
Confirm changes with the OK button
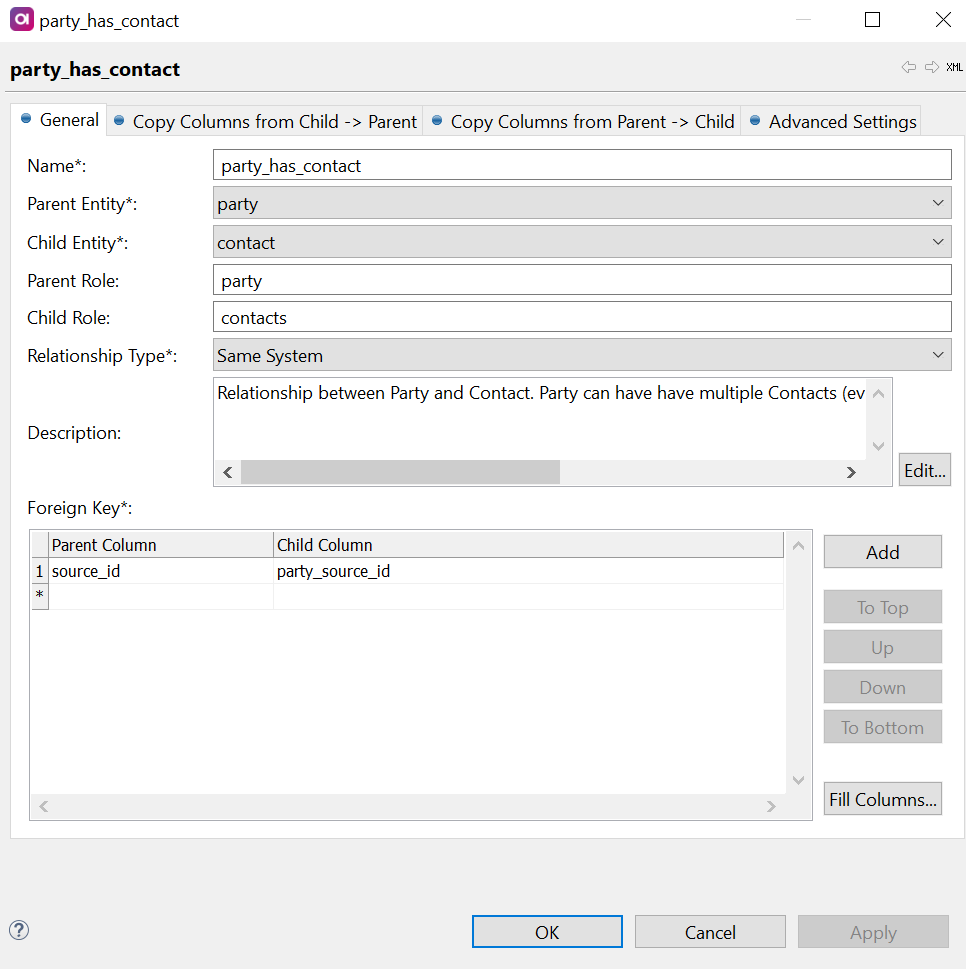click(547, 931)
